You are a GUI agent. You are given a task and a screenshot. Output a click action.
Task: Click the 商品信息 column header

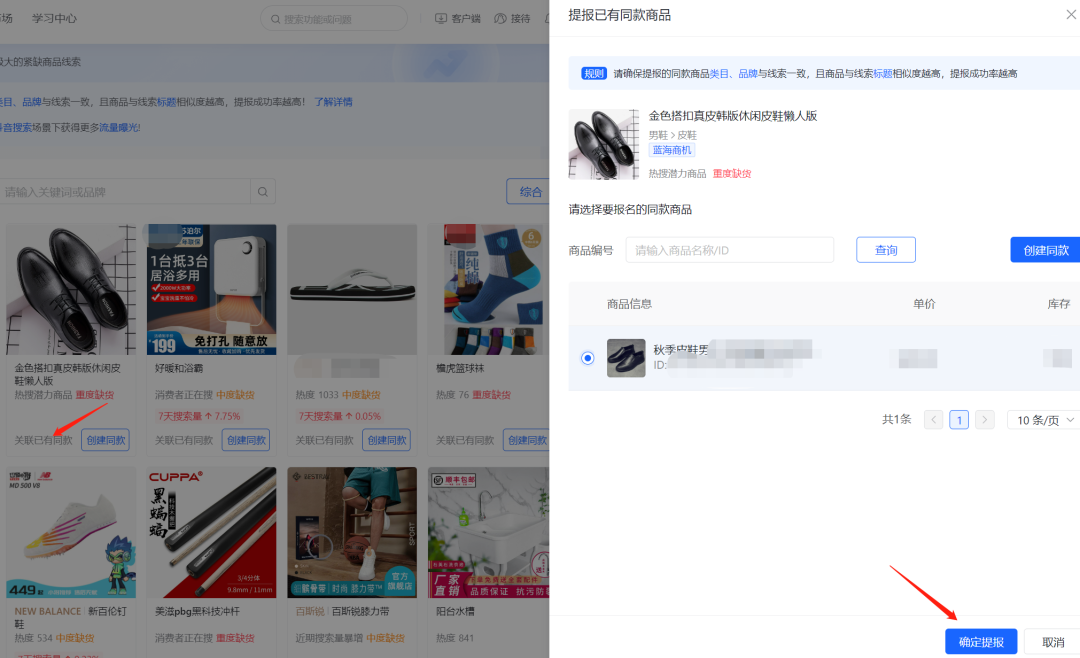629,303
